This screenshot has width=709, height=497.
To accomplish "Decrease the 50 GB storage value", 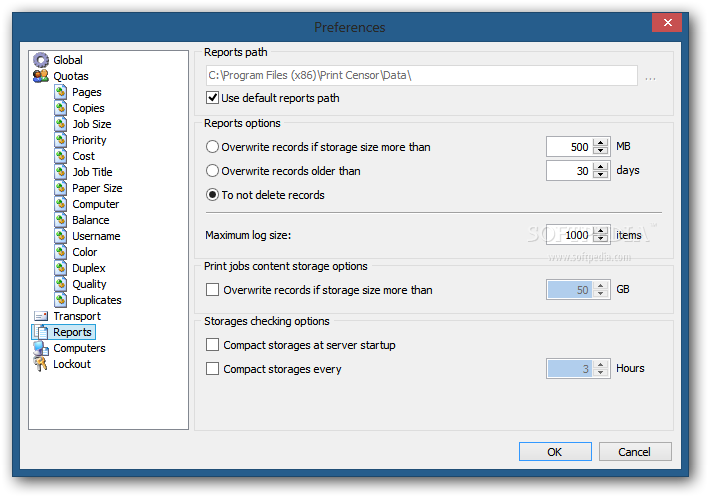I will tap(600, 293).
